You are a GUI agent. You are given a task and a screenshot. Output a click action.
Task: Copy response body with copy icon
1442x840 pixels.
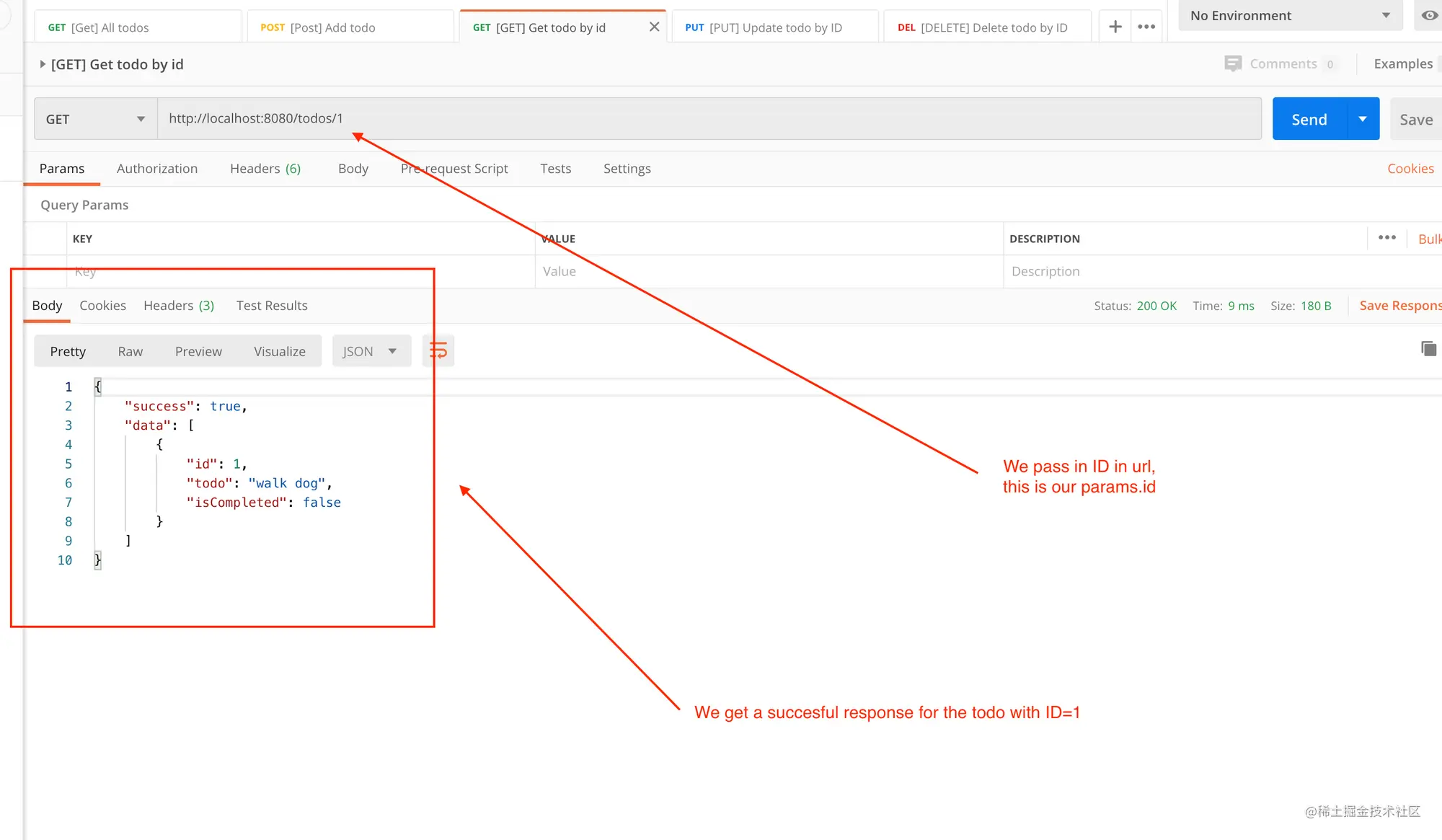pos(1428,349)
